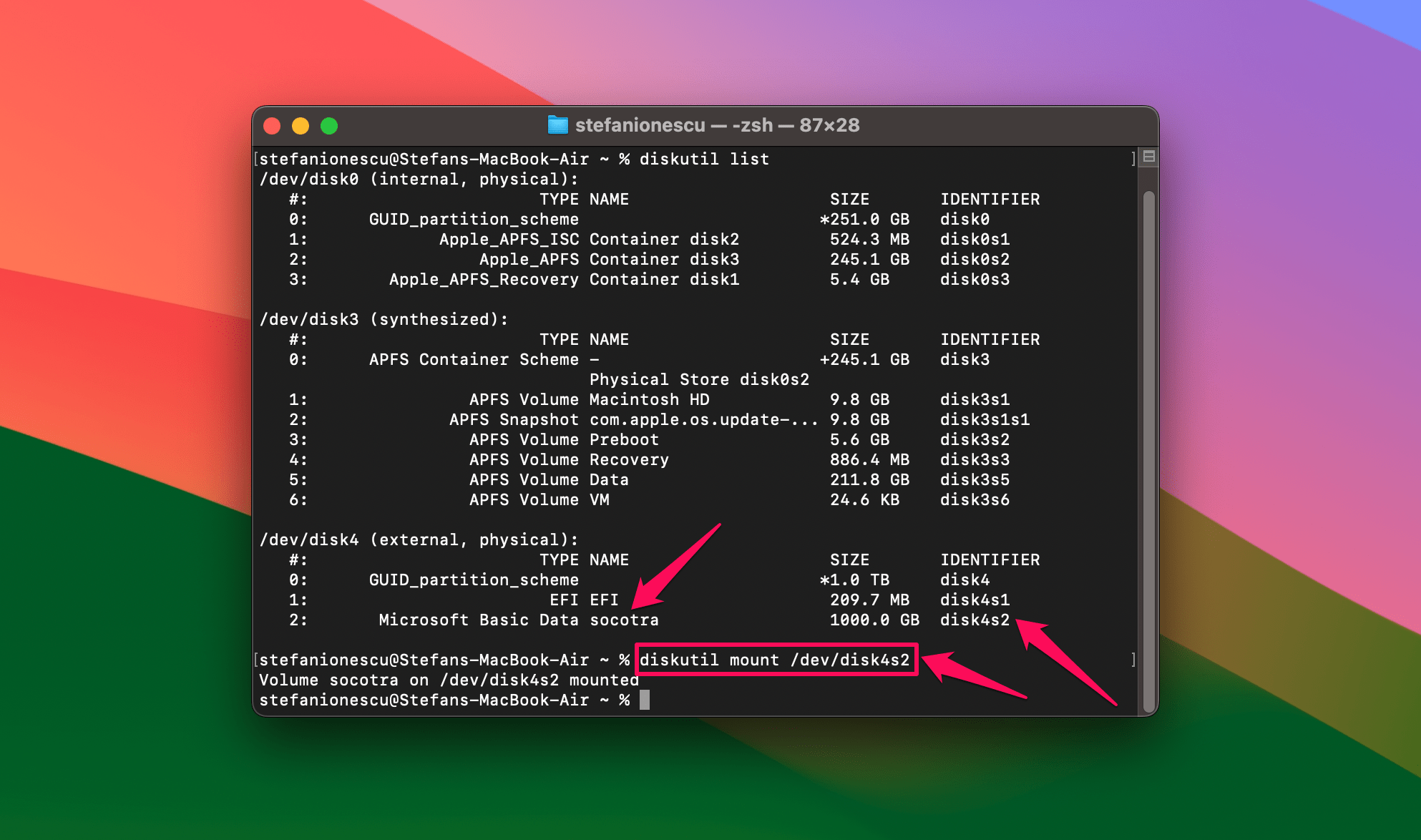Zoom the Terminal window with green button

coord(329,126)
